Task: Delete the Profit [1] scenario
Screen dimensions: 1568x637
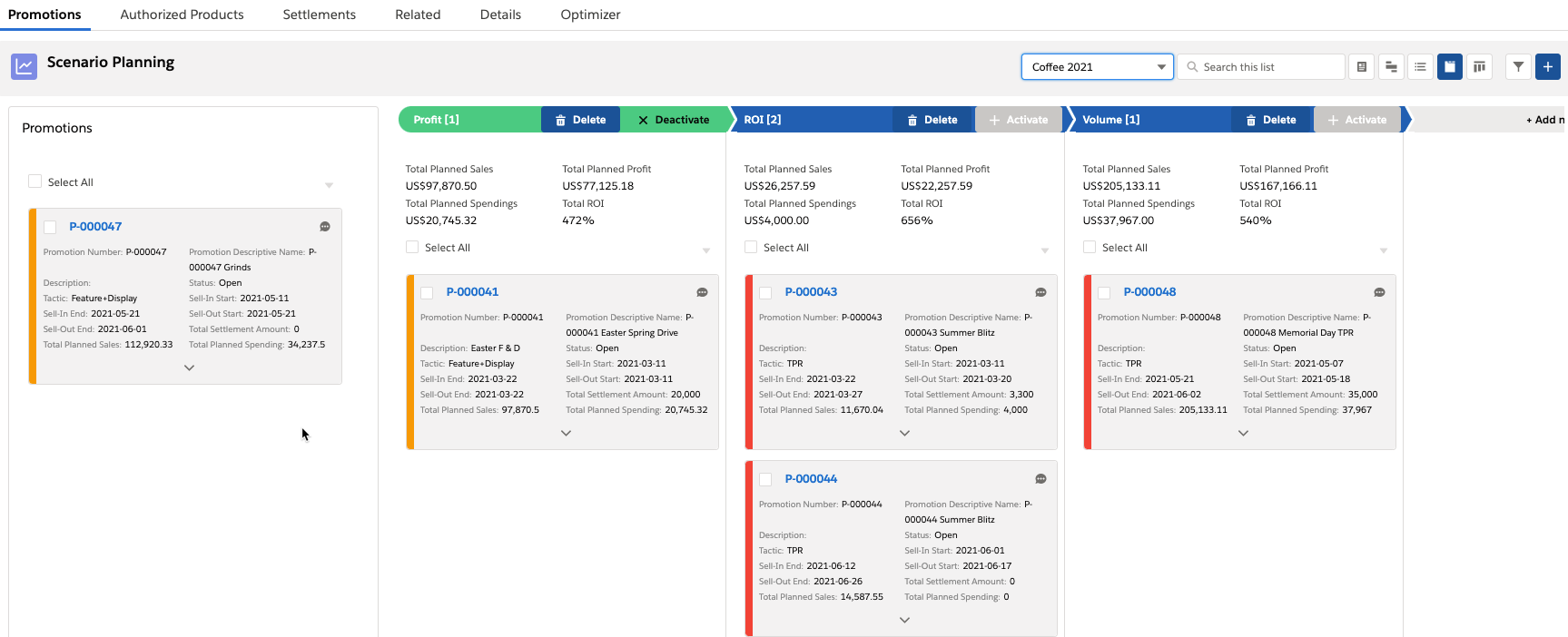Action: [x=581, y=120]
